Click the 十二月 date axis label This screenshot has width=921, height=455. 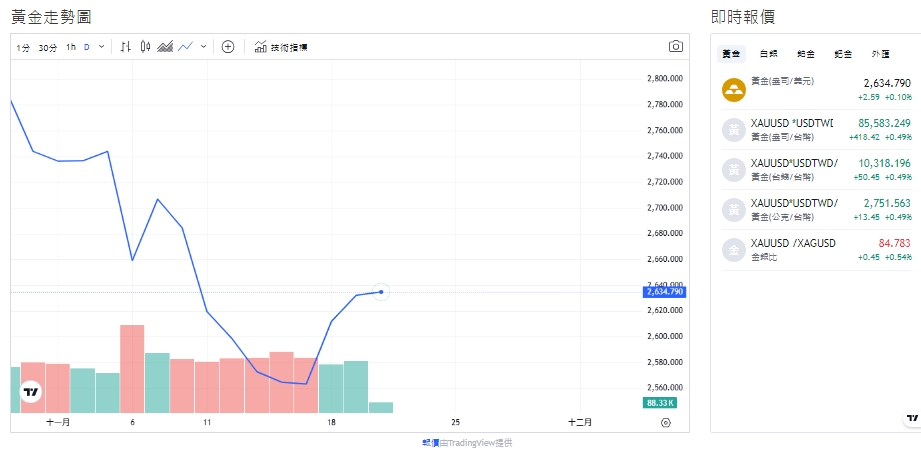tap(580, 422)
